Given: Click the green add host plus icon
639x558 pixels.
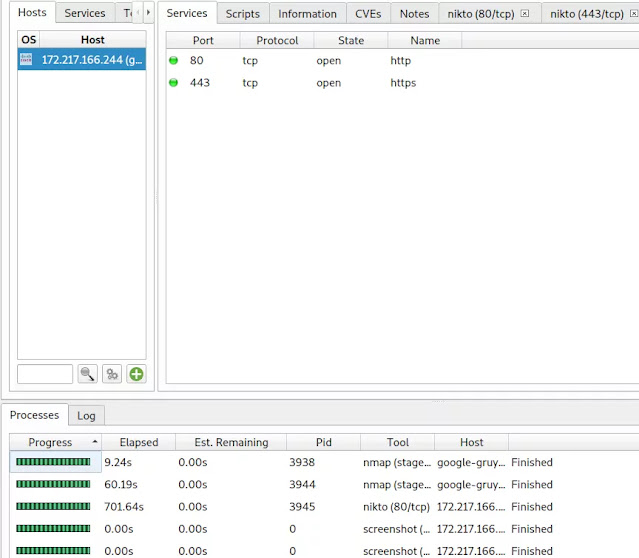Looking at the screenshot, I should [x=136, y=374].
